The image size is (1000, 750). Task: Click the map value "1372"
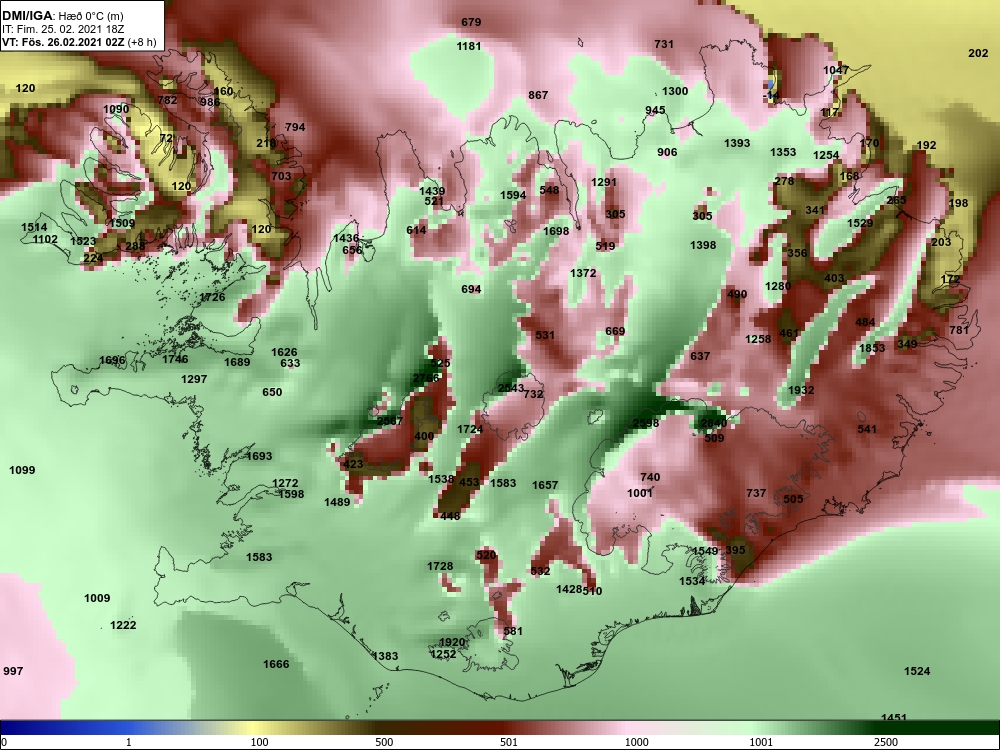[x=583, y=274]
